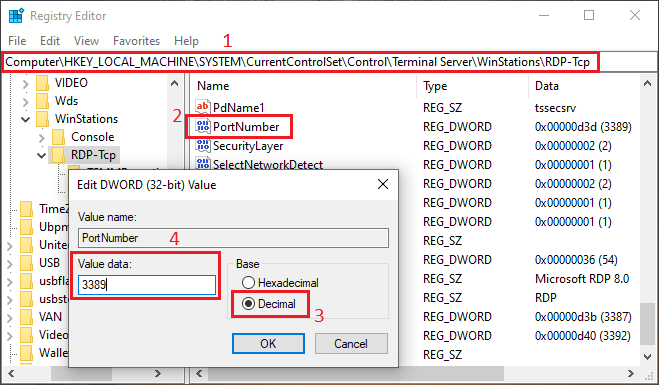Click the data tssecsrv
The image size is (659, 385).
555,108
